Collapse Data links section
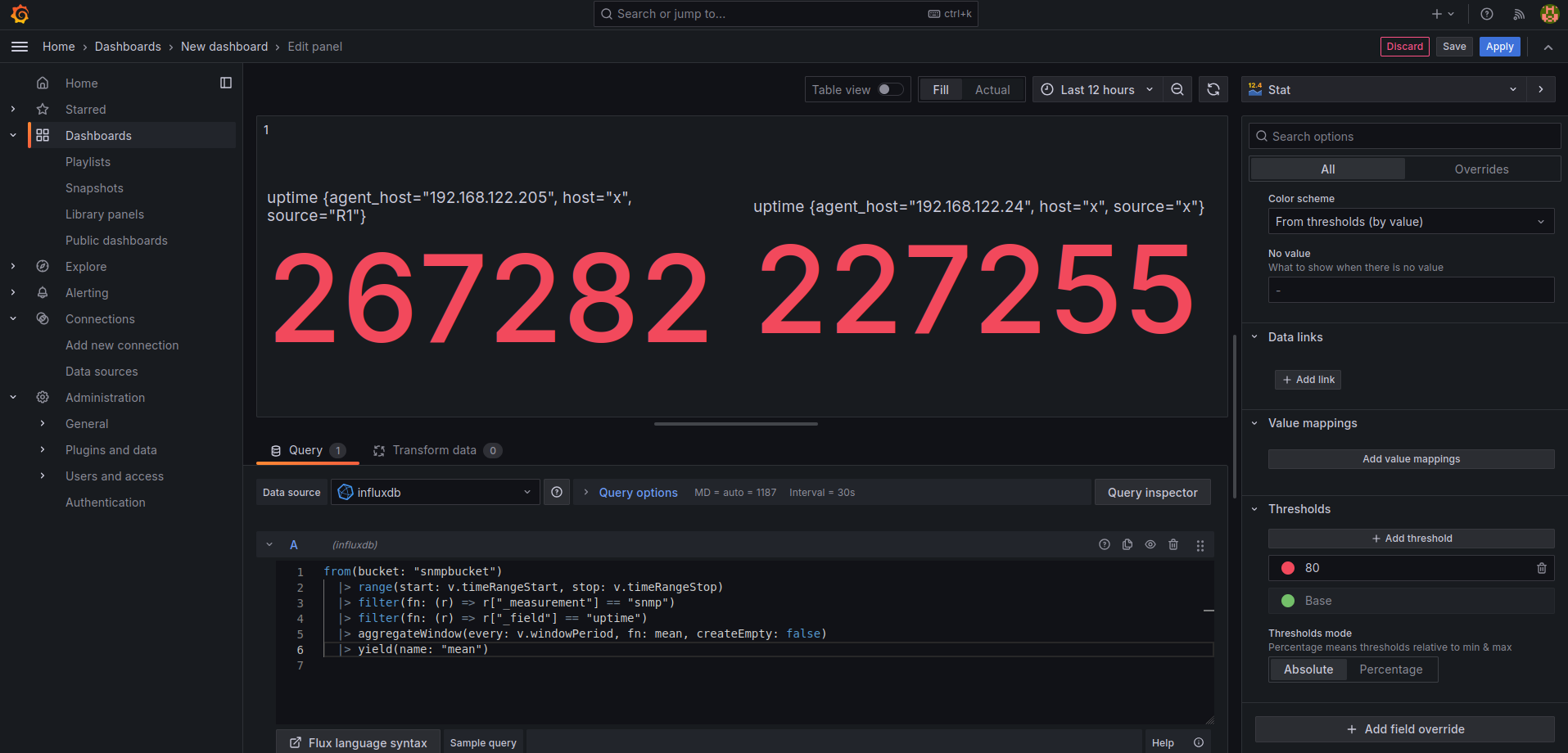 [x=1254, y=336]
